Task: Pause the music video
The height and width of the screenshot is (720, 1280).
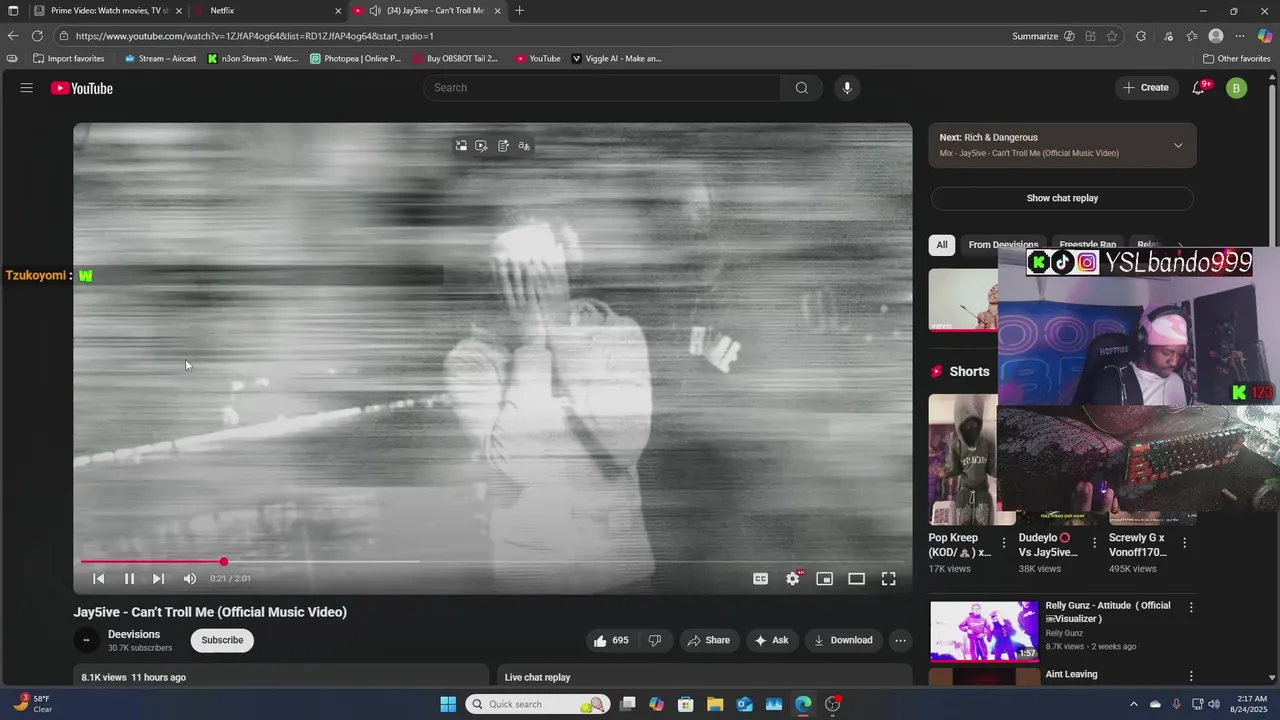Action: pyautogui.click(x=129, y=579)
